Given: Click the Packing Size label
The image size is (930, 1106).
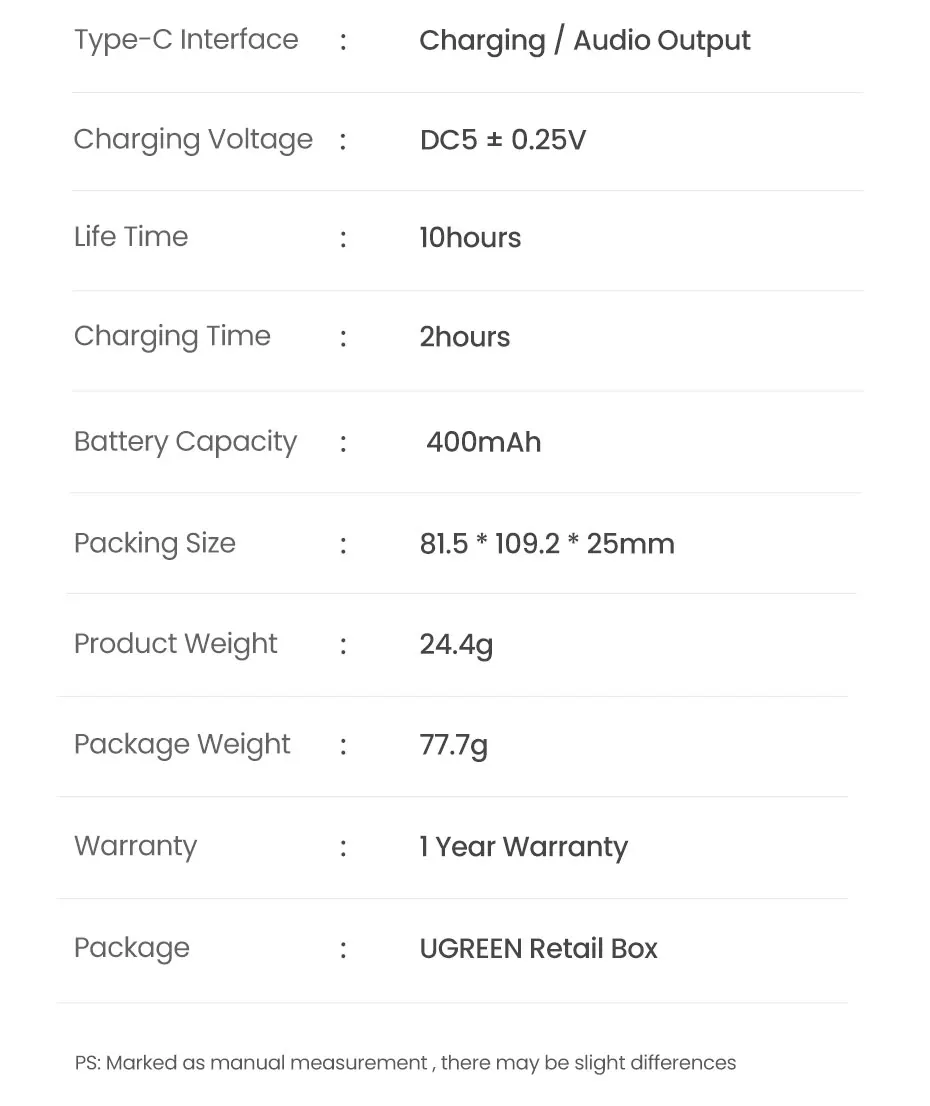Looking at the screenshot, I should pos(155,543).
